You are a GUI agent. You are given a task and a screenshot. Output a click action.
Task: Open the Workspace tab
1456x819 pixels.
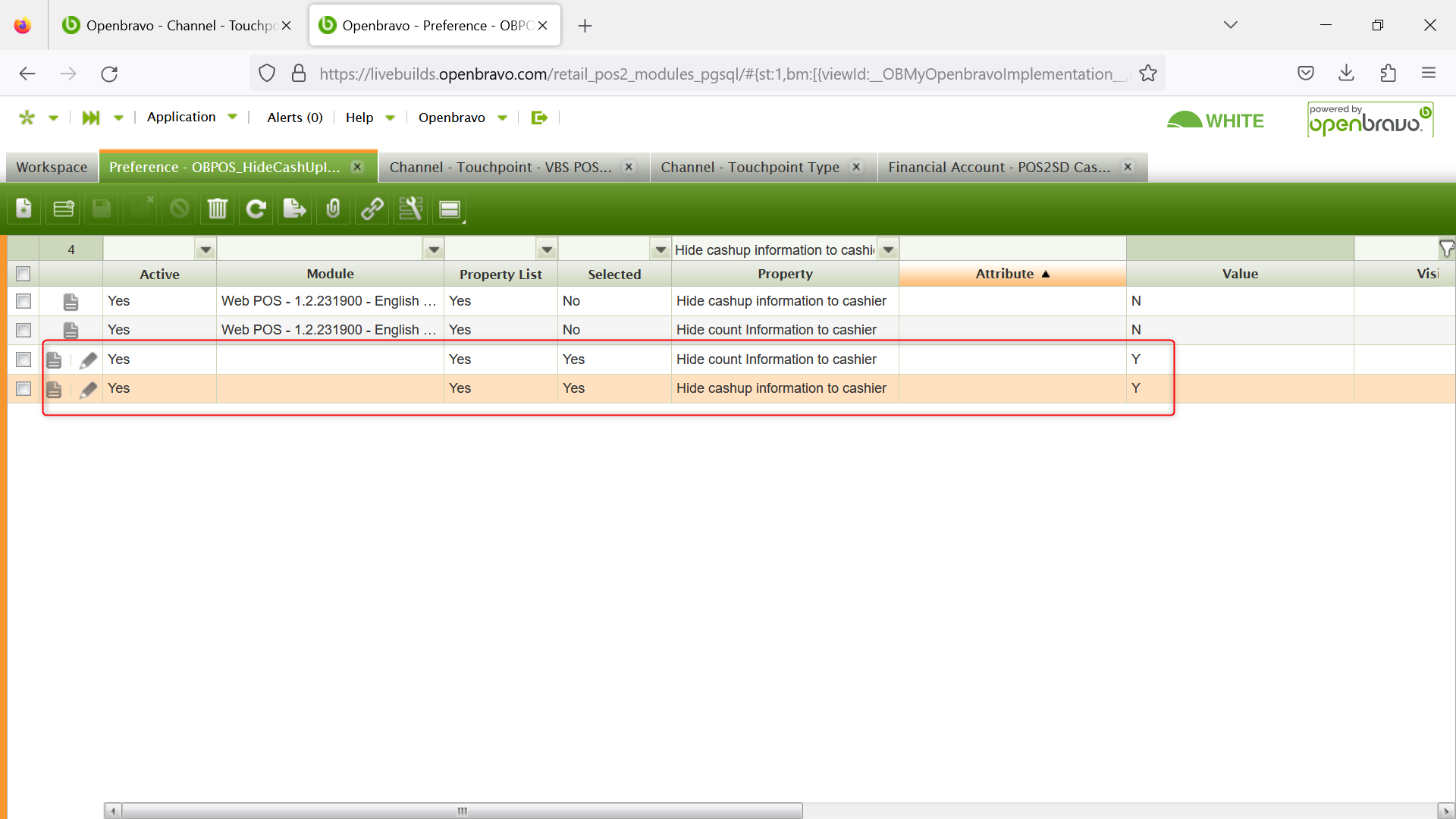(52, 167)
